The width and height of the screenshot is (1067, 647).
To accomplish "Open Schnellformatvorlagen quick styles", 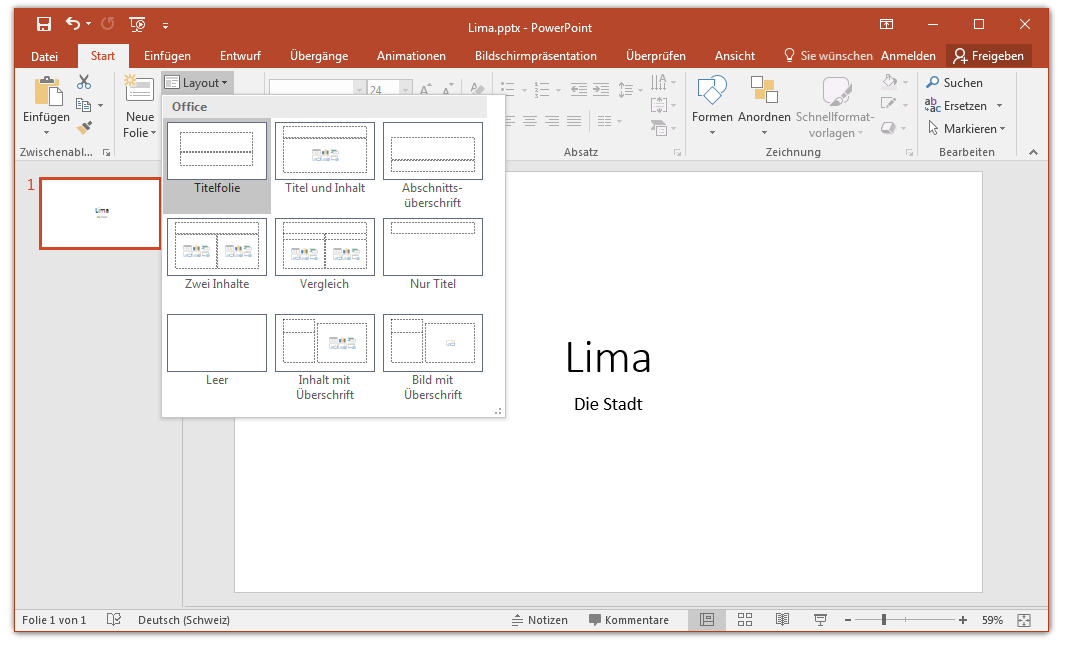I will click(835, 106).
